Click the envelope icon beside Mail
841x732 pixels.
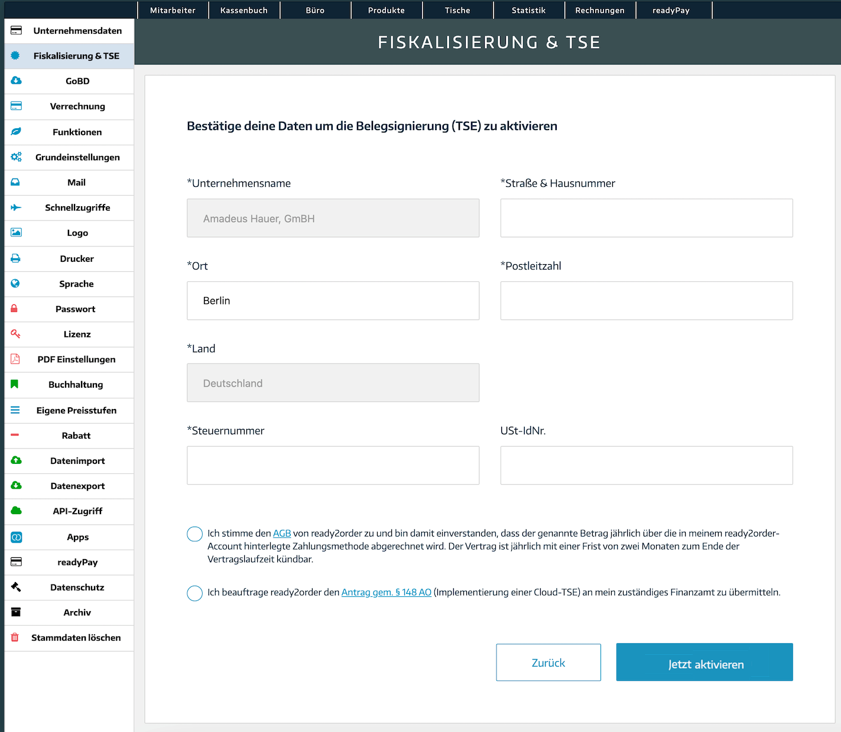16,182
